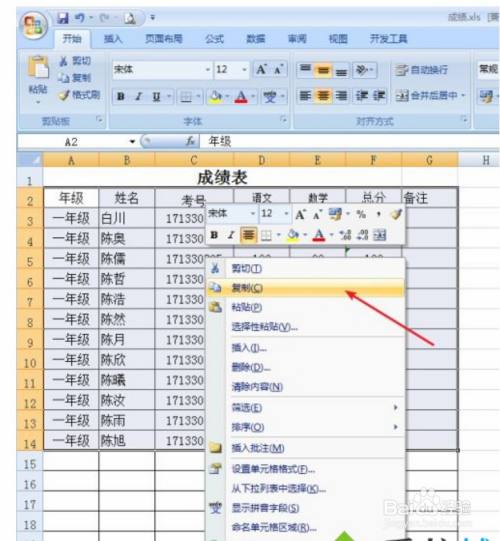Toggle underline in the ribbon font group
Screen dimensions: 500x541
pos(157,97)
